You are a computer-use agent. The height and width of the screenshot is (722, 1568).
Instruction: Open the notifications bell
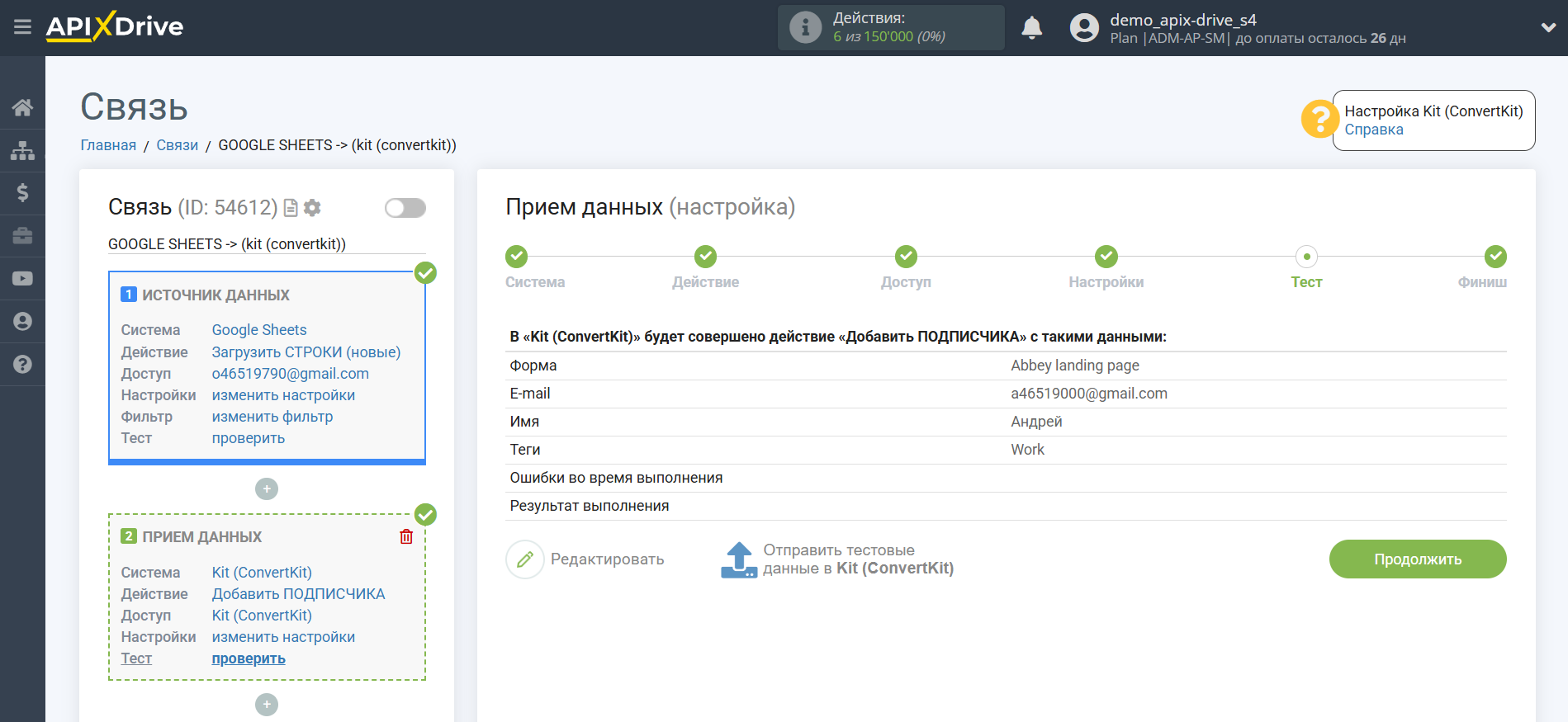click(x=1031, y=27)
